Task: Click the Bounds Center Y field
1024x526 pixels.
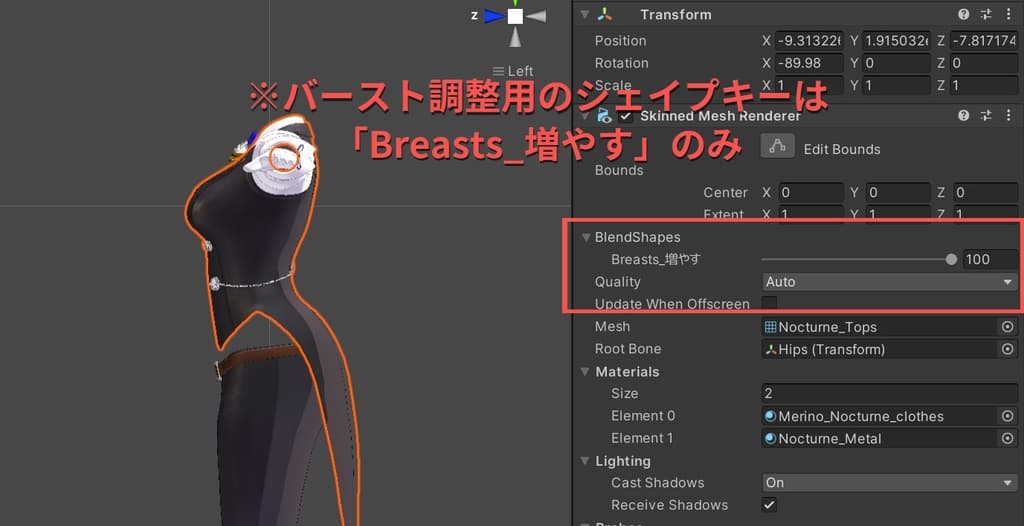Action: (x=897, y=193)
